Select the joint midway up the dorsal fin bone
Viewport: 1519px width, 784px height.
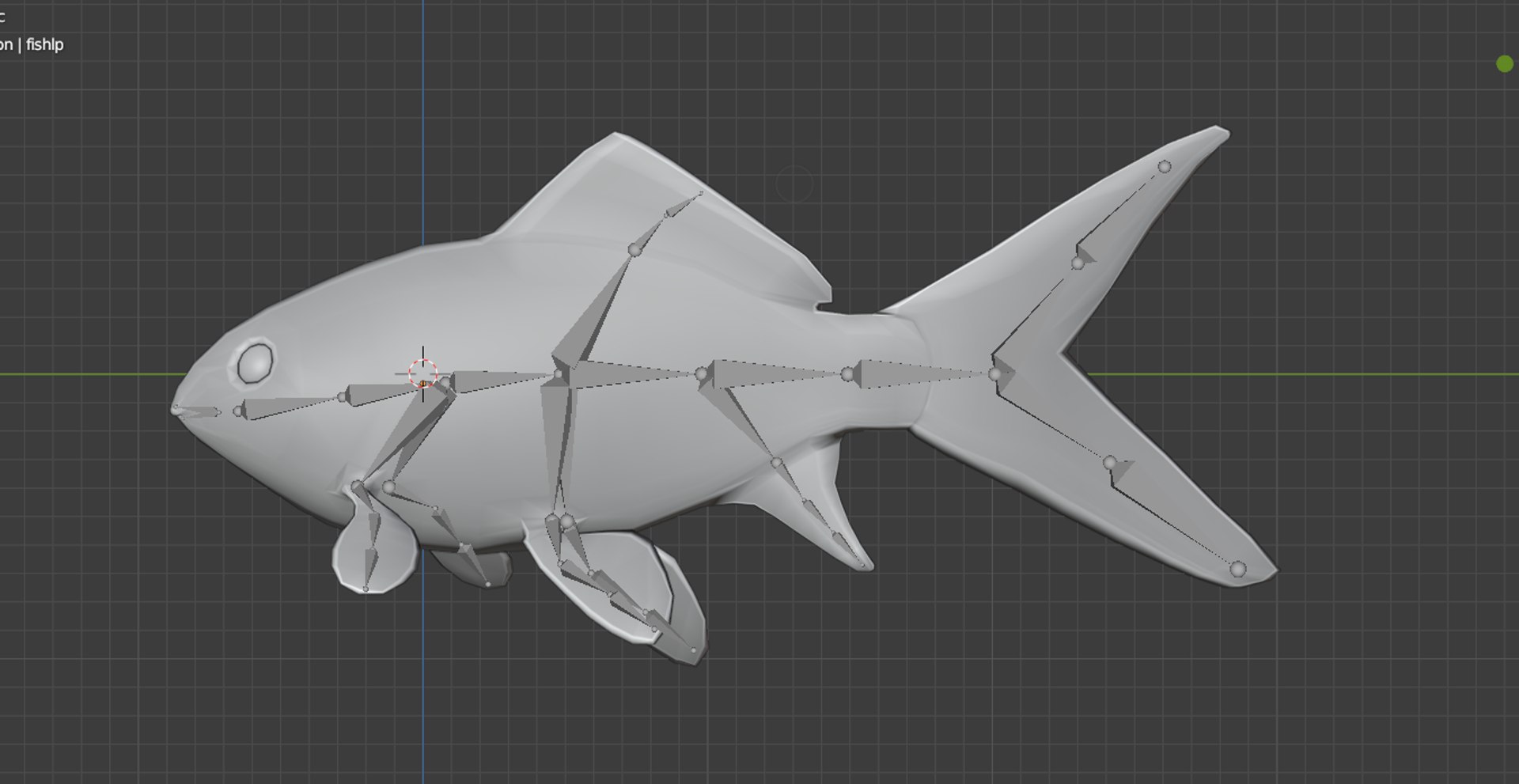point(634,250)
